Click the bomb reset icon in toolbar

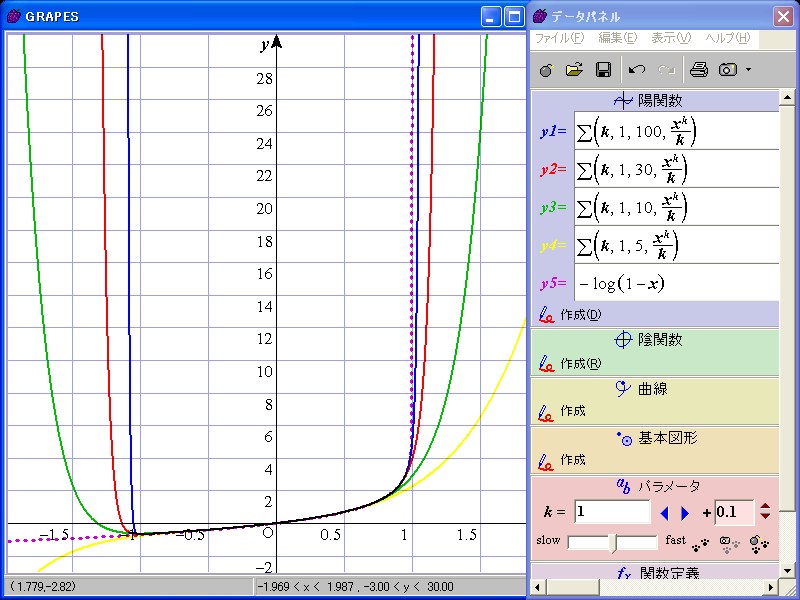(545, 70)
